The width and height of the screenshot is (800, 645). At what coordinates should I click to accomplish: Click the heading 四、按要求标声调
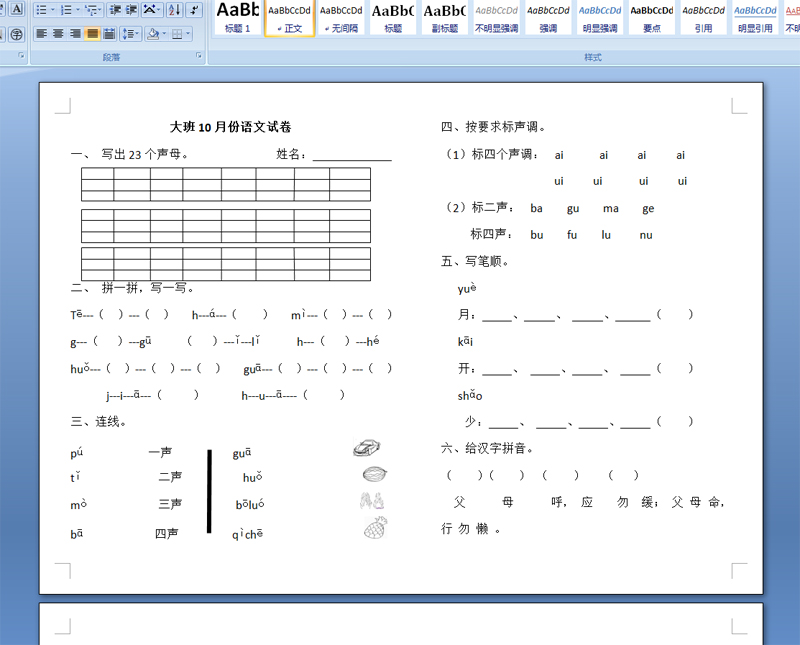(493, 127)
